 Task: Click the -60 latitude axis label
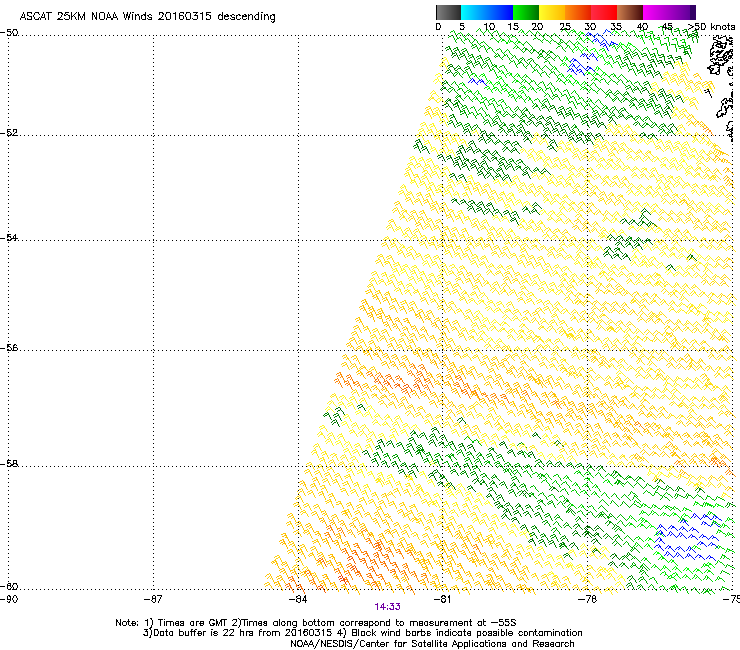click(9, 587)
